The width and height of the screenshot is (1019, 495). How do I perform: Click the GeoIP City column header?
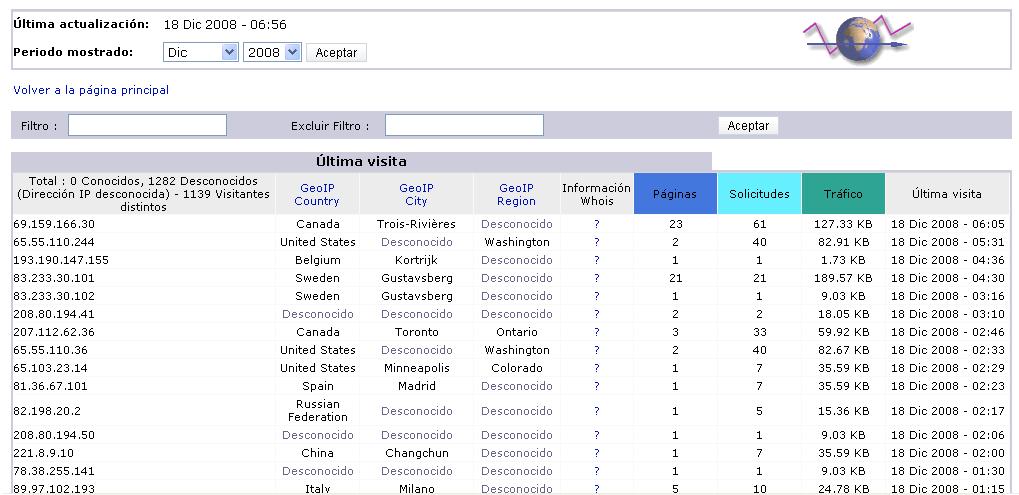(x=416, y=194)
